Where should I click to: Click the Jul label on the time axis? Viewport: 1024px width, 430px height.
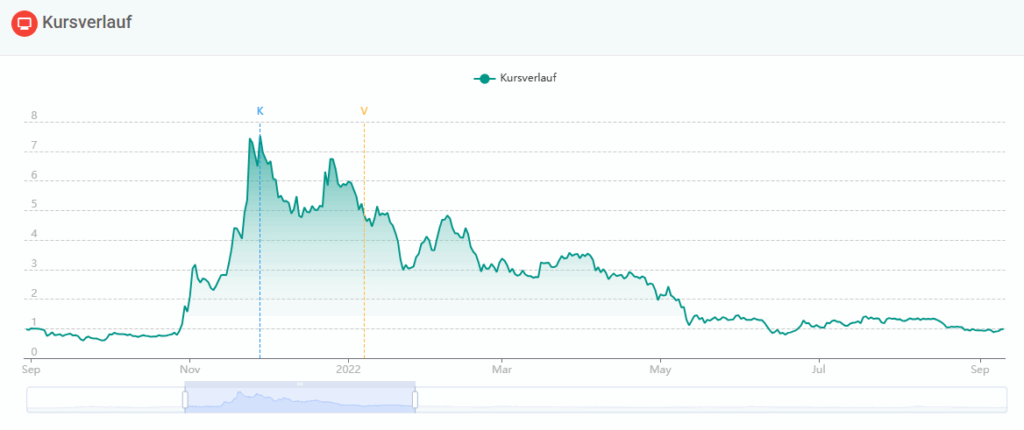818,370
